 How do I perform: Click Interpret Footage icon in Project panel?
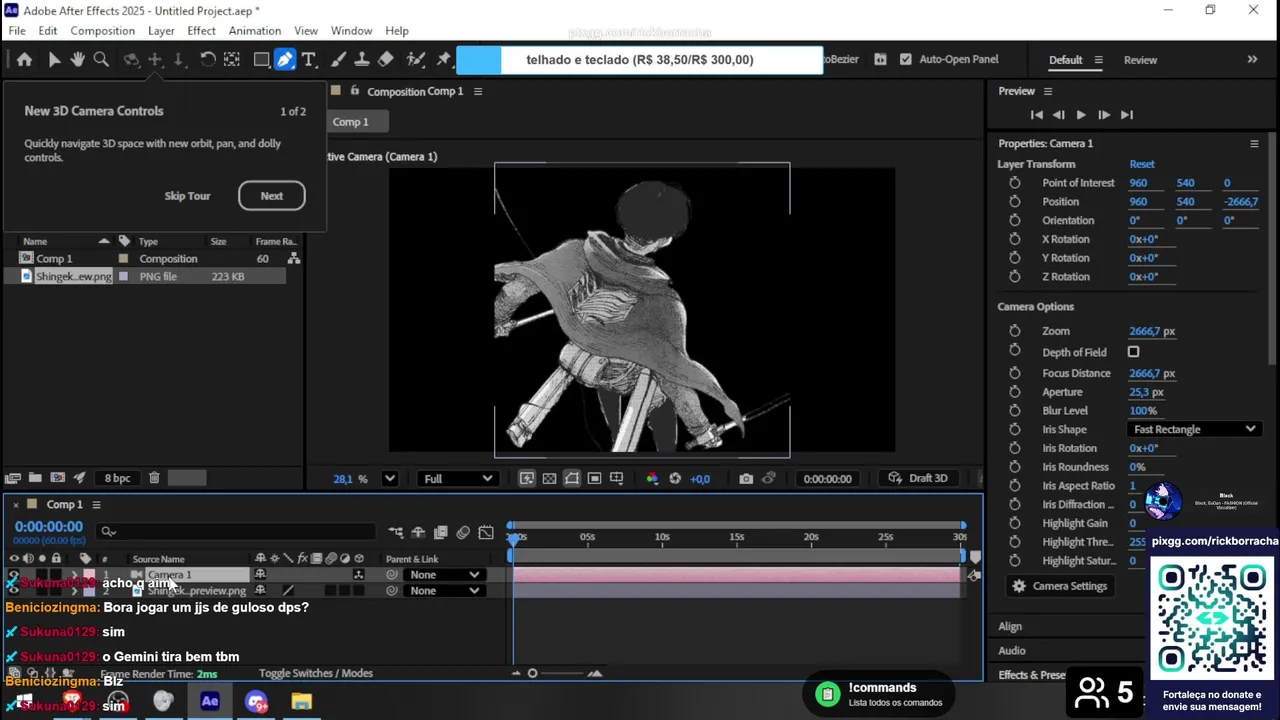coord(13,478)
